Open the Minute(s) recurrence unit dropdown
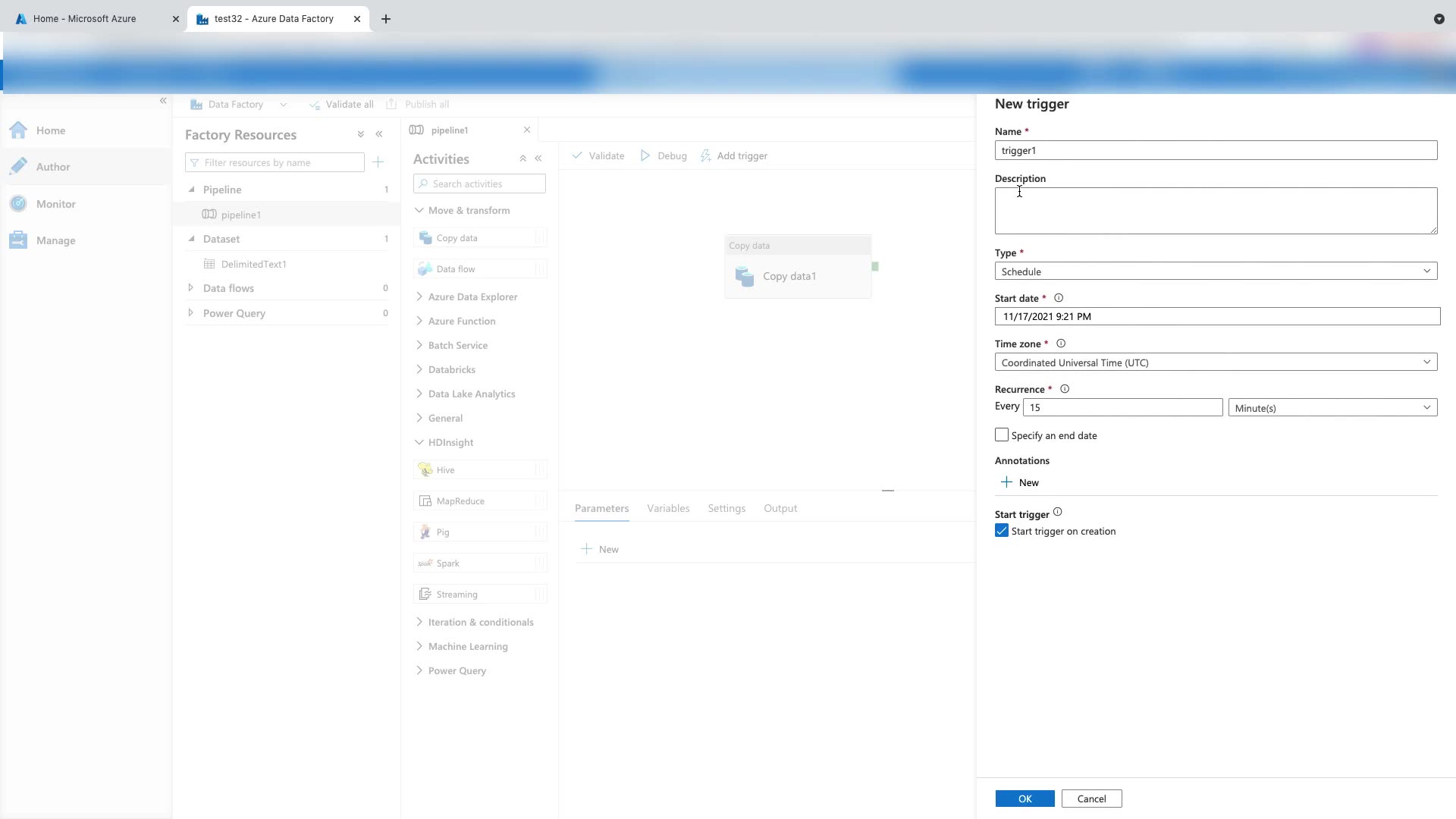 [1332, 408]
